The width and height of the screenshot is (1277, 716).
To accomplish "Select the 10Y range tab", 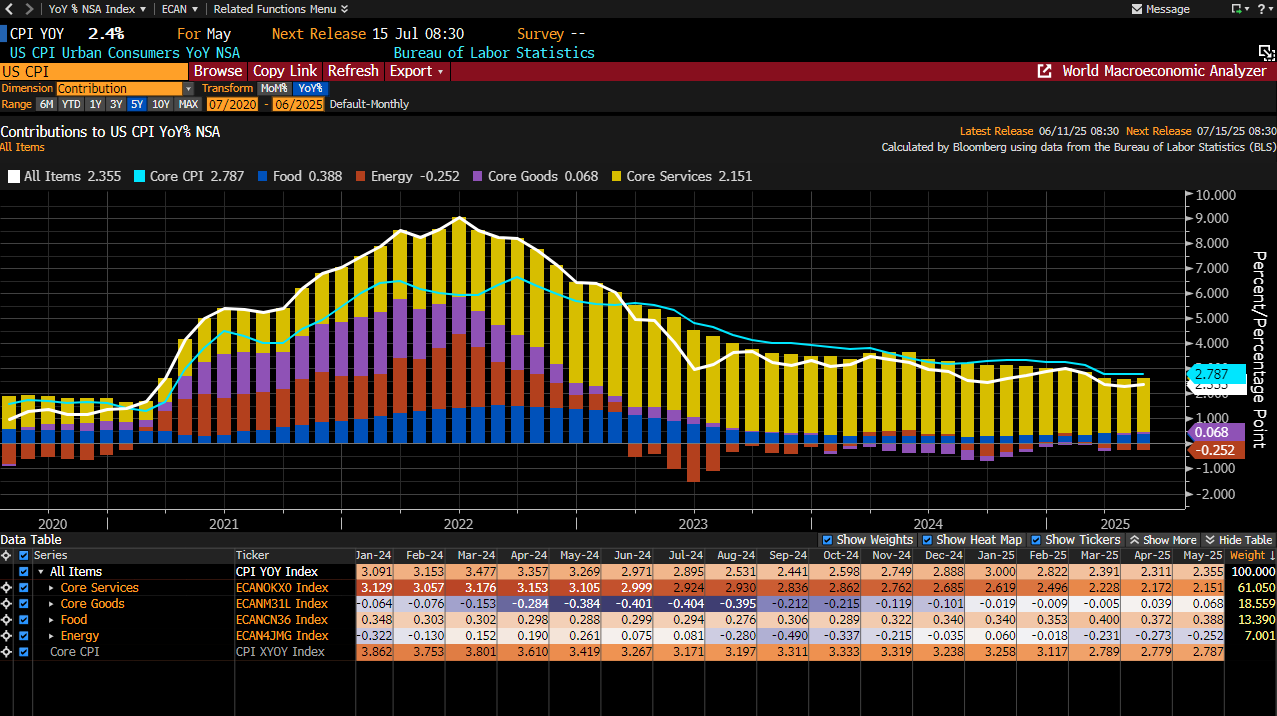I will click(x=161, y=104).
